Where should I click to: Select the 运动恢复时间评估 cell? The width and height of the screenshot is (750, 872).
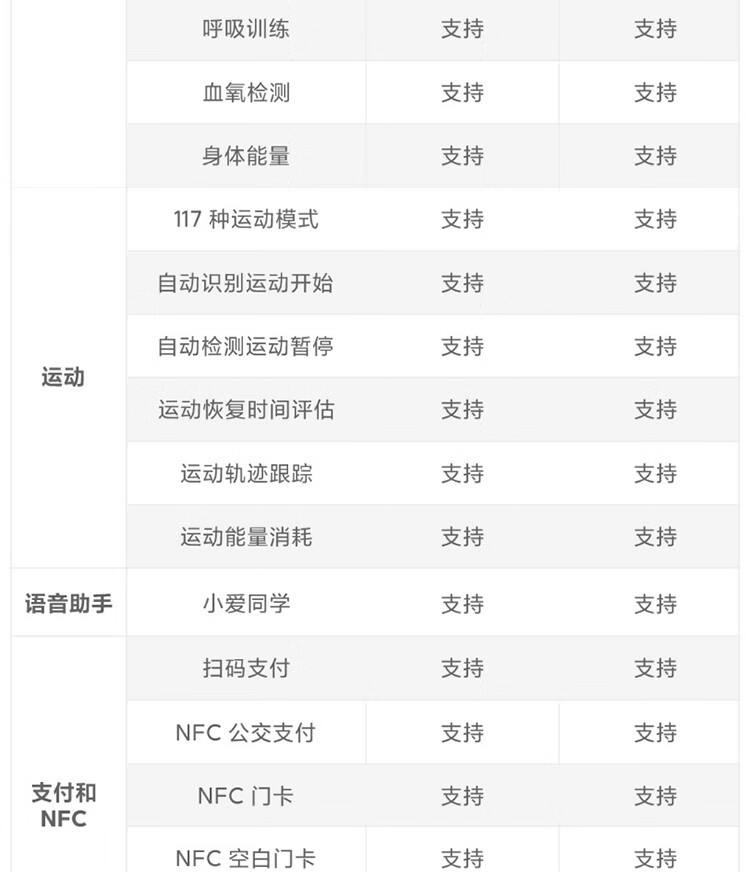pos(246,410)
